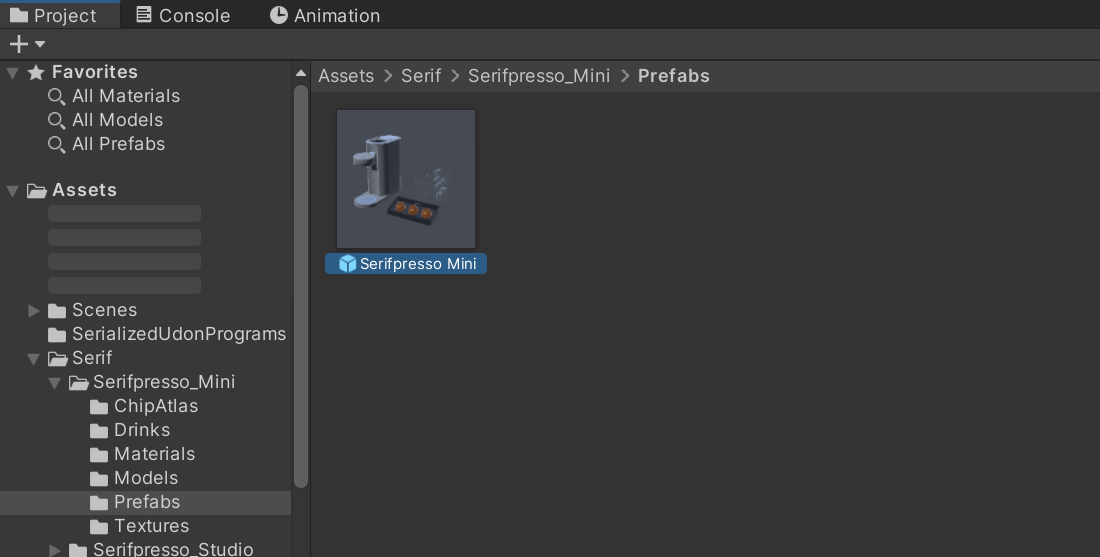Image resolution: width=1100 pixels, height=557 pixels.
Task: Click the Scenes folder icon
Action: click(x=57, y=311)
